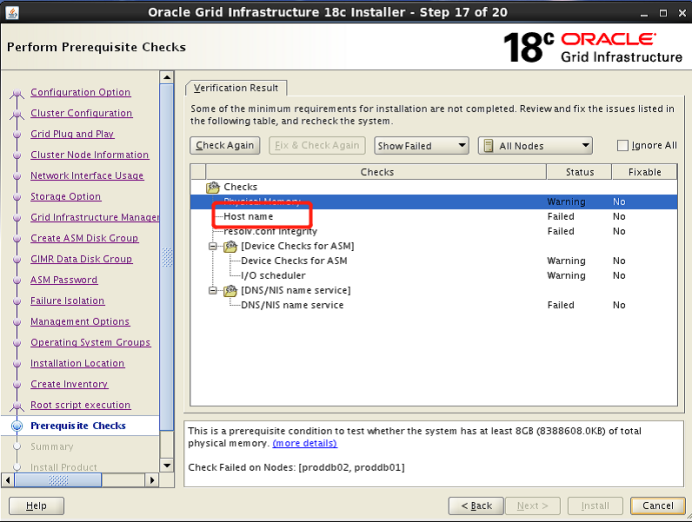
Task: Click the Back button
Action: 476,506
